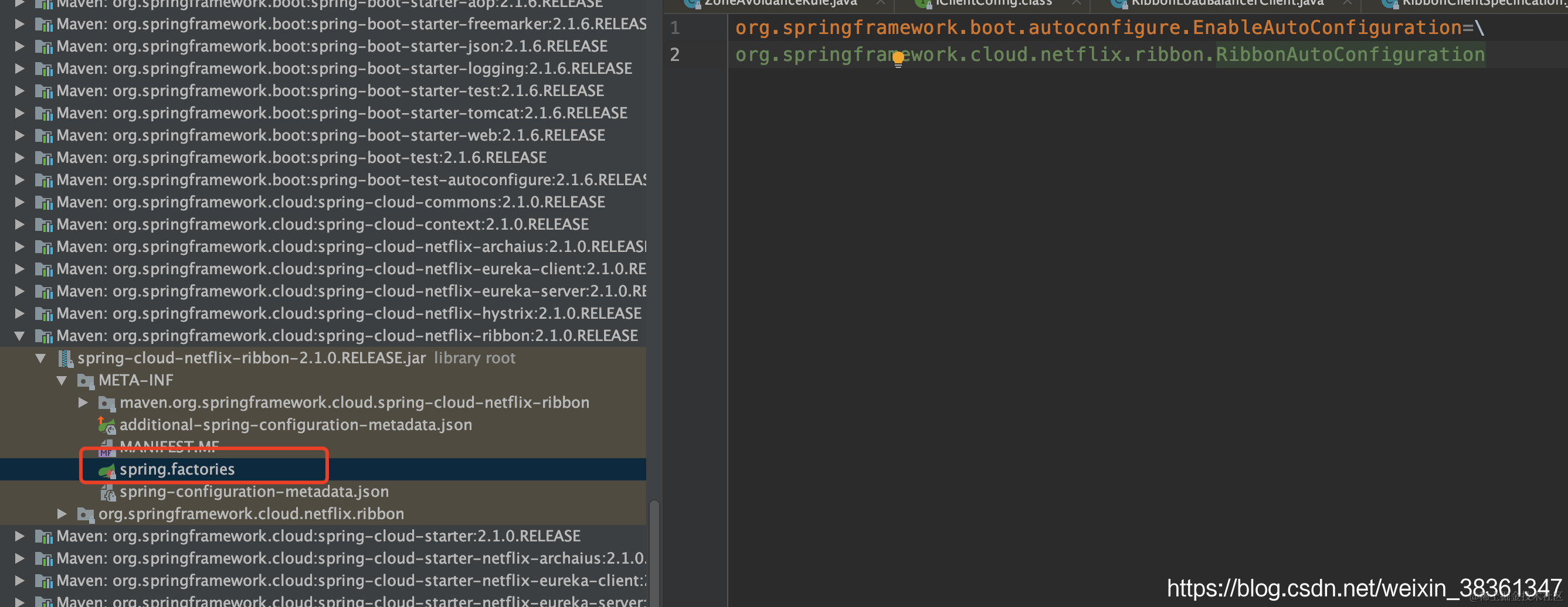1568x607 pixels.
Task: Click the library icon of spring-cloud-netflix-hystrix
Action: [x=44, y=314]
